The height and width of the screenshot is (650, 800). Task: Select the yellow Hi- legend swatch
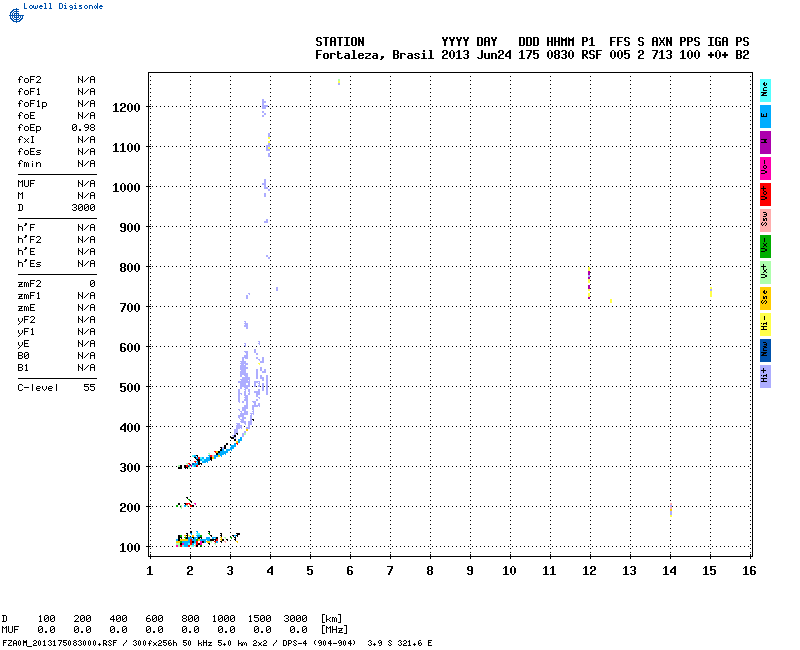coord(765,323)
